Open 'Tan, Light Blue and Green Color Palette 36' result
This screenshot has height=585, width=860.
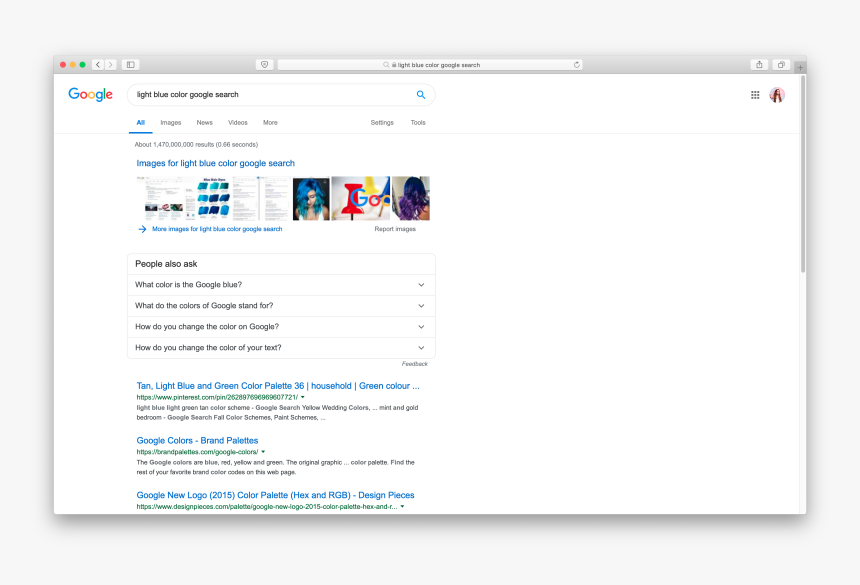click(x=278, y=386)
